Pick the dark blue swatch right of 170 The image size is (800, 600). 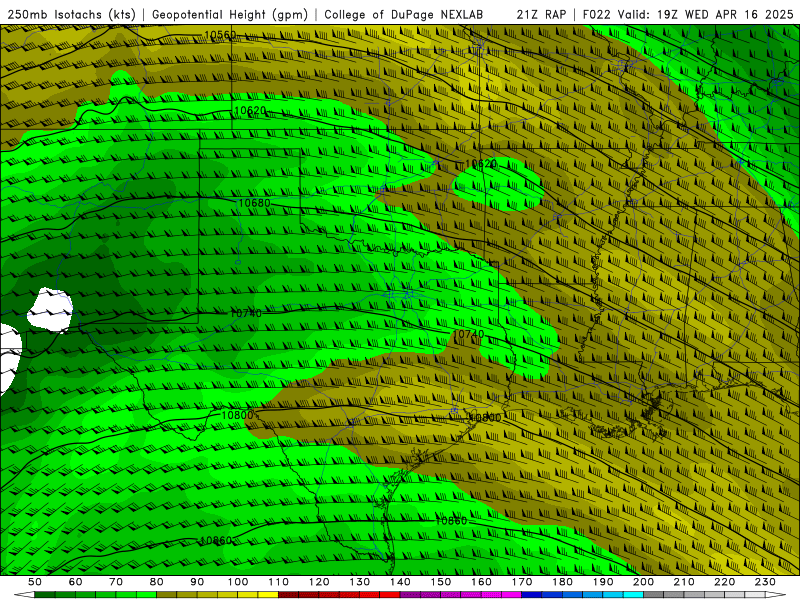pos(532,595)
